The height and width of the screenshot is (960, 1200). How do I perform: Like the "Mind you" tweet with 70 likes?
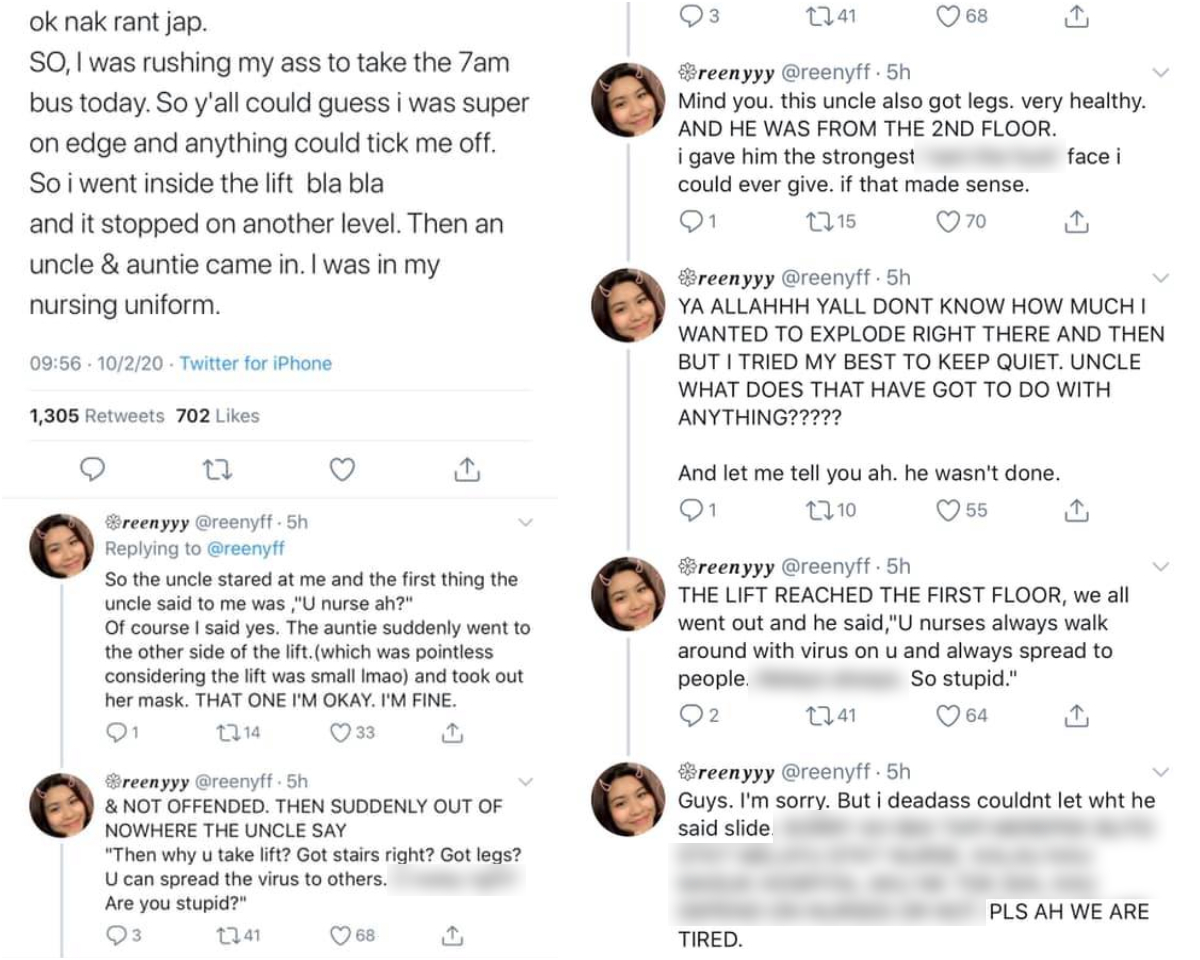(x=948, y=222)
